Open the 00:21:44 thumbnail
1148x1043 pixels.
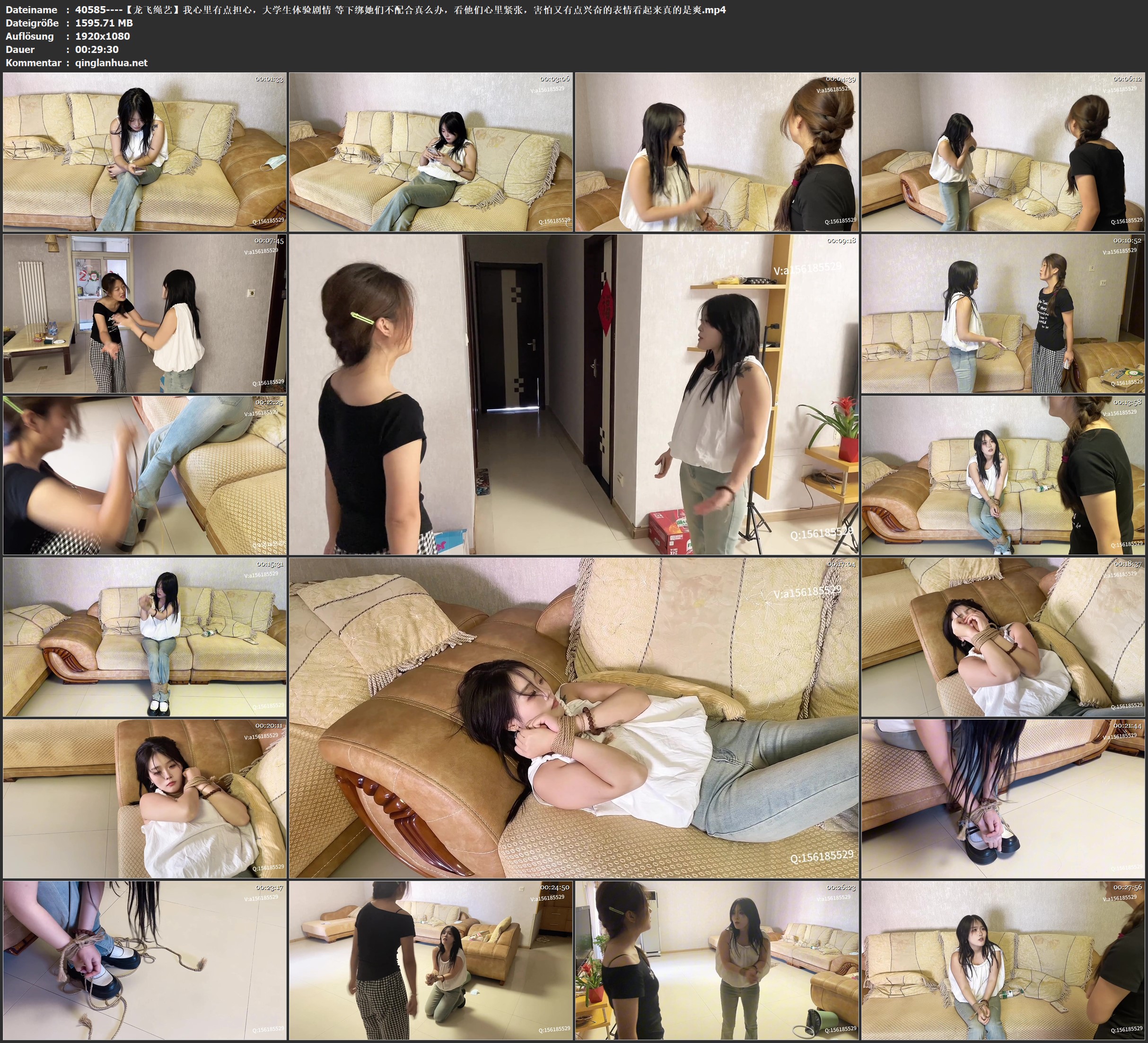1003,799
